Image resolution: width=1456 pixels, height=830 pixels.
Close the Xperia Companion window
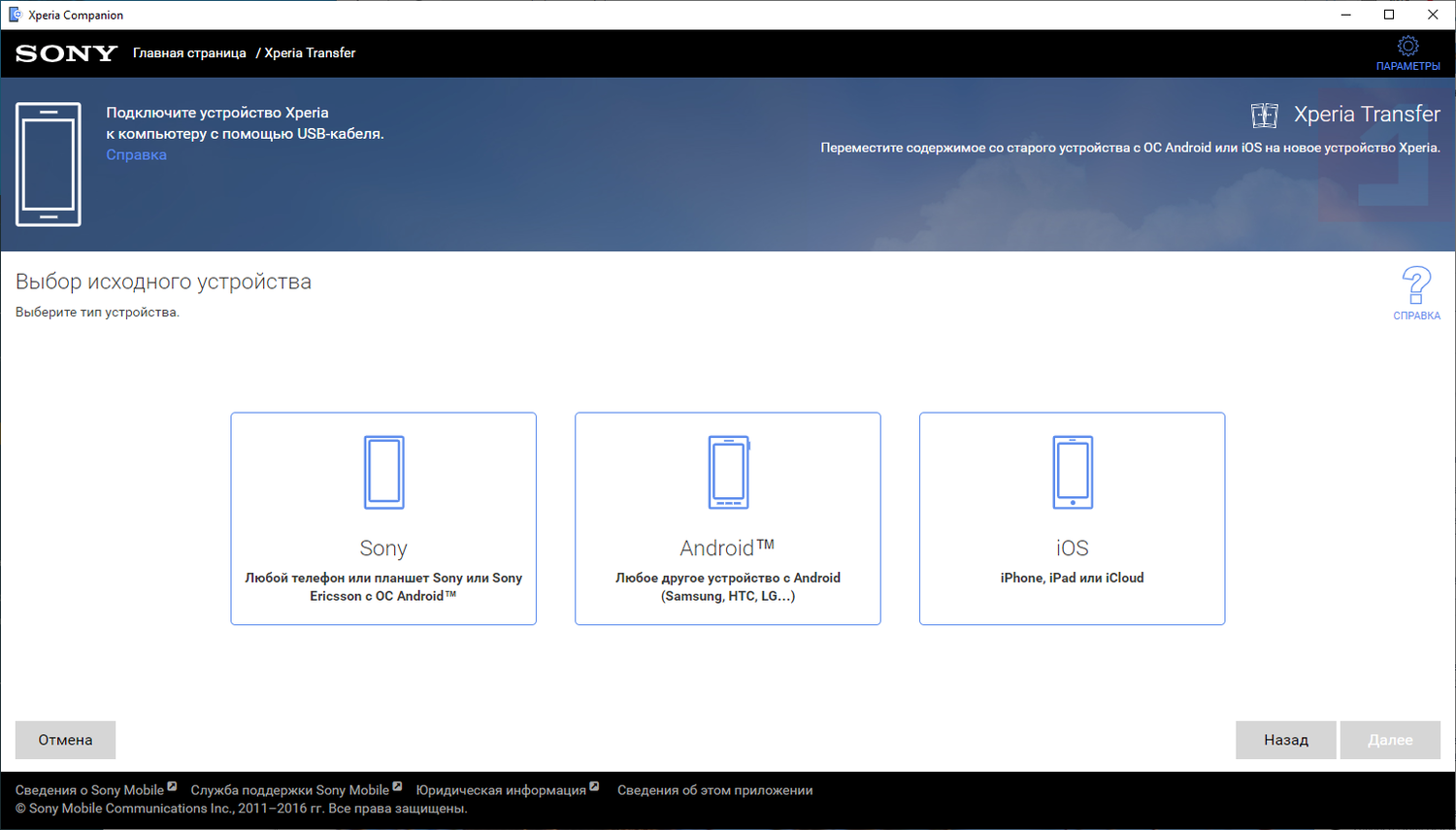coord(1433,15)
